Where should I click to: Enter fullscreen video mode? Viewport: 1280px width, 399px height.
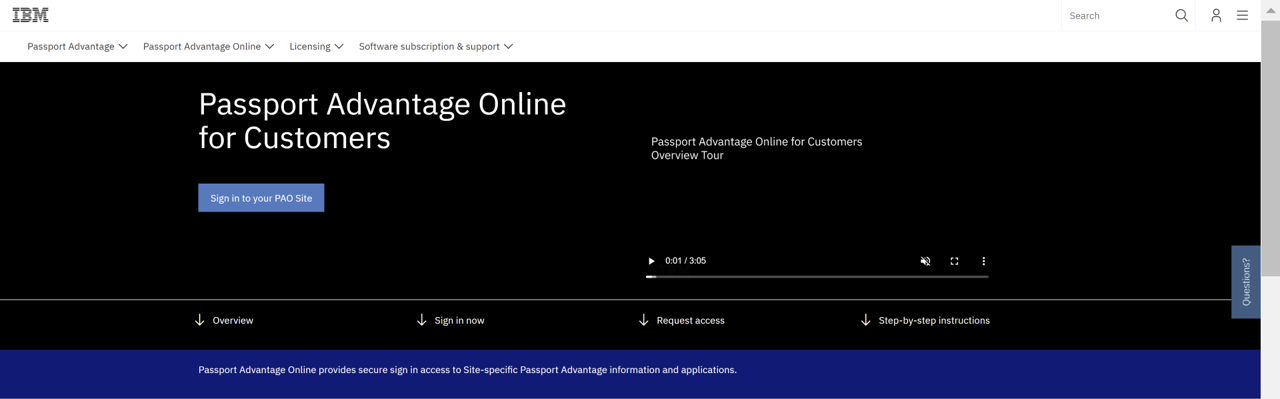pos(954,261)
